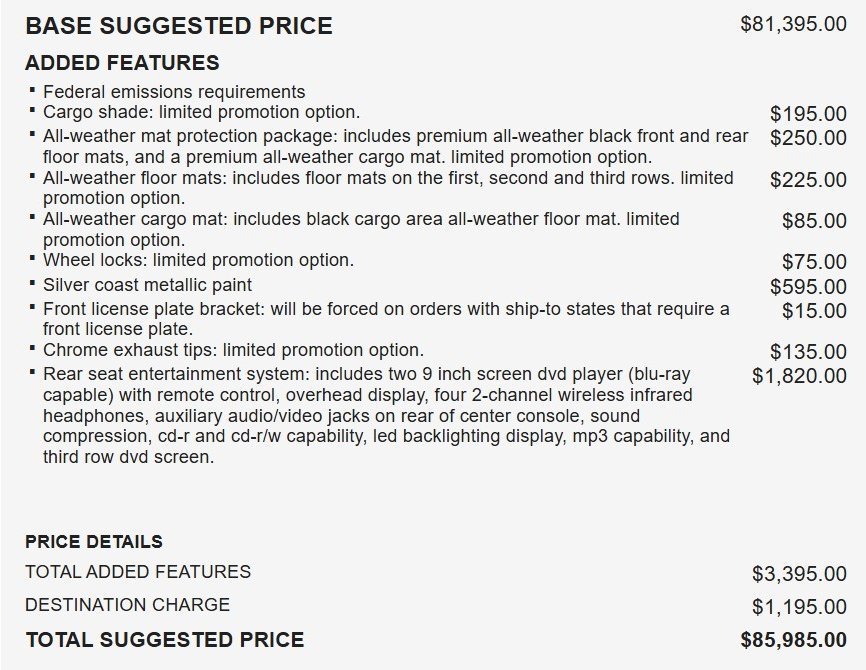Screen dimensions: 866x670
Task: Click the $250.00 mat package price
Action: coord(808,138)
